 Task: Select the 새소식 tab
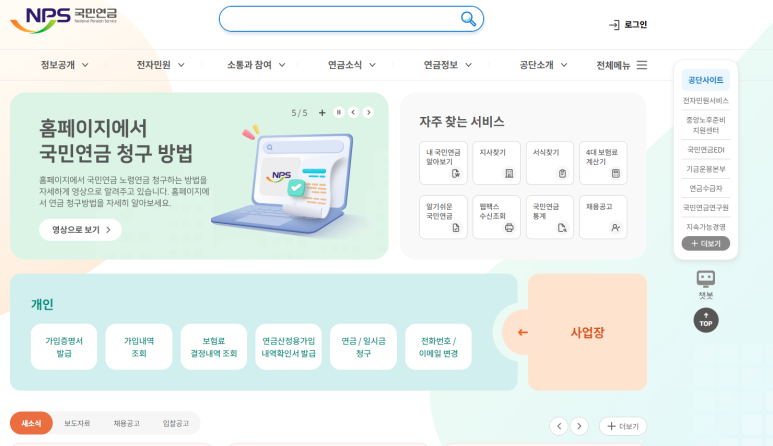point(31,423)
